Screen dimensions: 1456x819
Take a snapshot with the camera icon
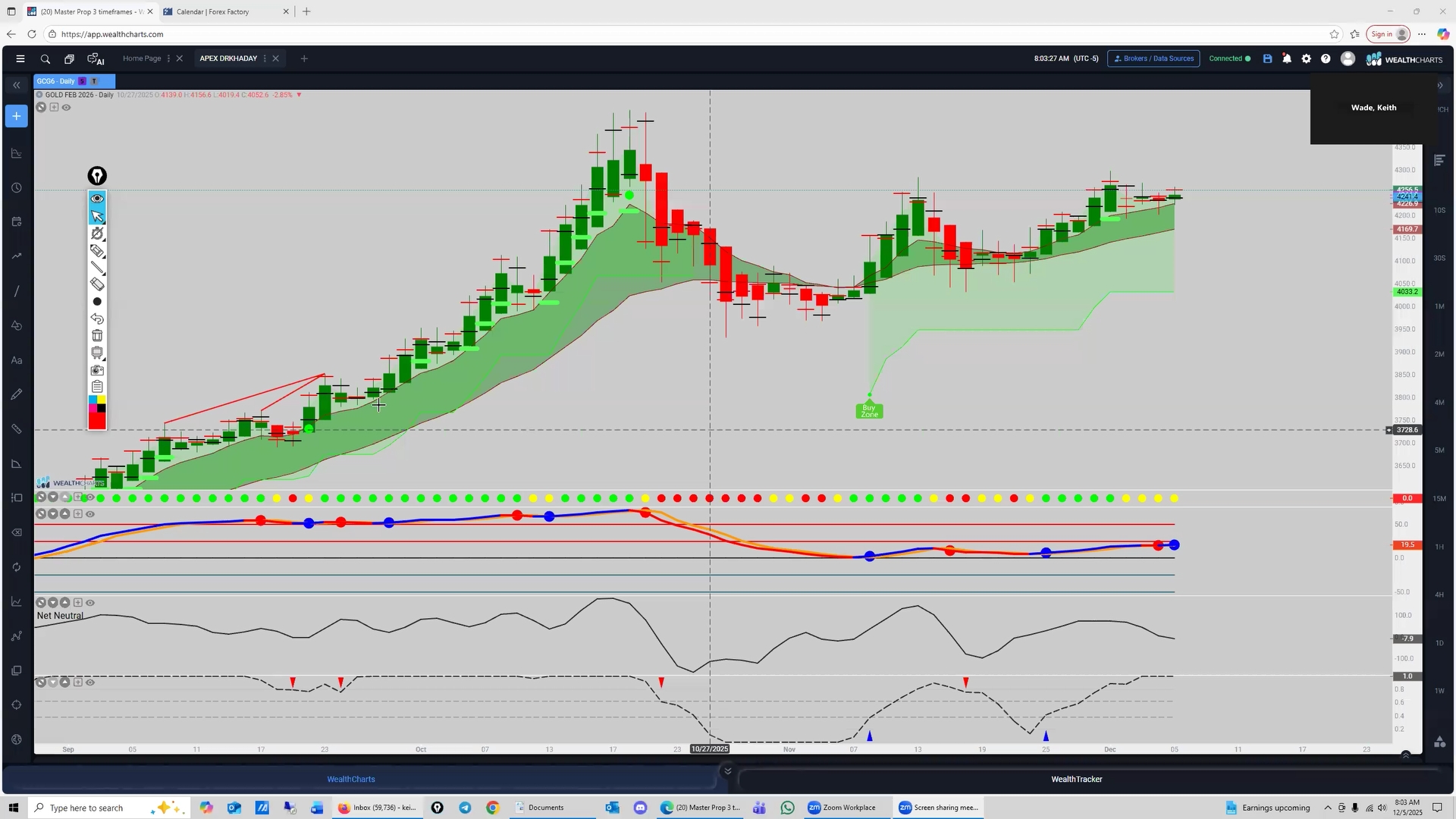(x=97, y=371)
